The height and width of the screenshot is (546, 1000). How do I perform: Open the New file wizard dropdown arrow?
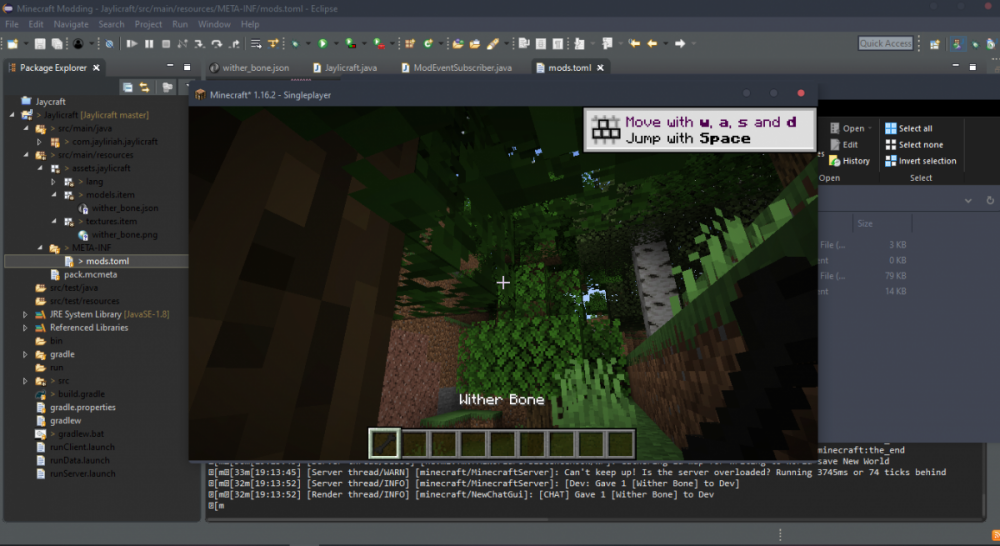tap(26, 43)
